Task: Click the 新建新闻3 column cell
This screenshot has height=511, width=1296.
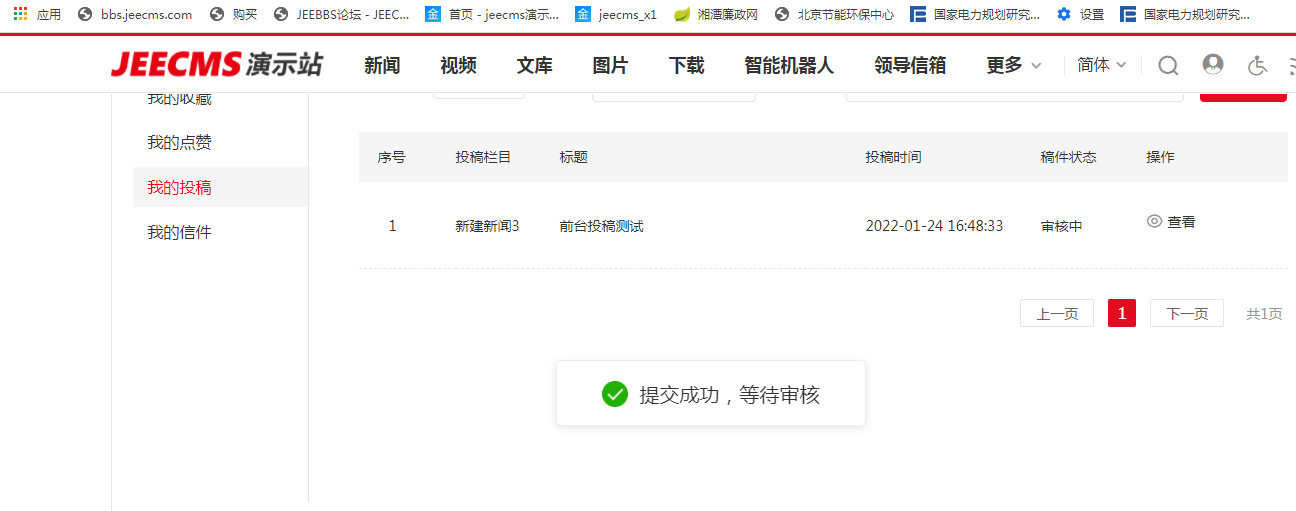Action: (x=487, y=226)
